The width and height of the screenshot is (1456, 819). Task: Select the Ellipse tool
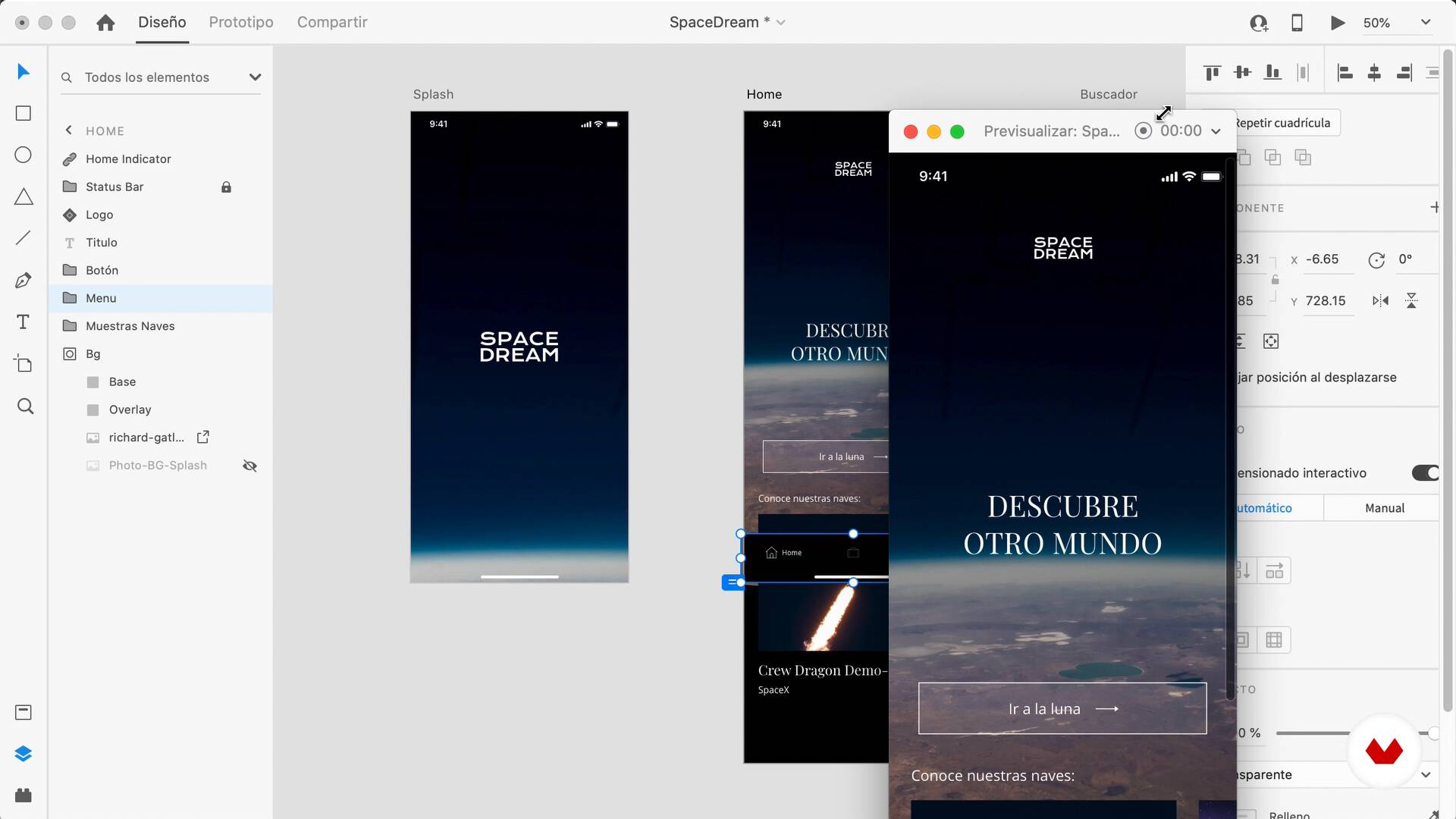[24, 155]
